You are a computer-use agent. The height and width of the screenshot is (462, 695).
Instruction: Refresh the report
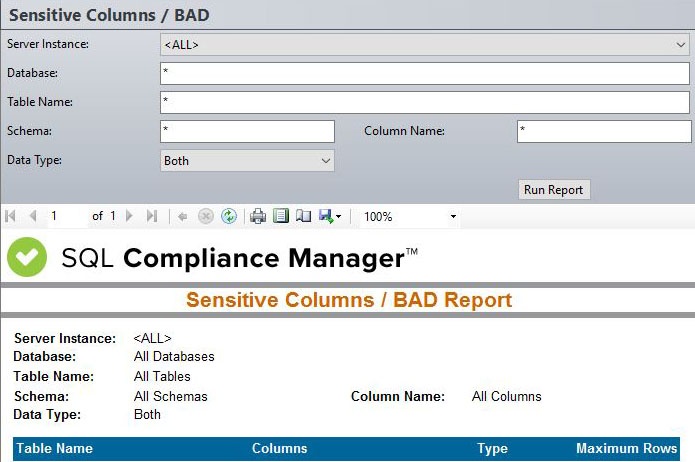(x=229, y=216)
